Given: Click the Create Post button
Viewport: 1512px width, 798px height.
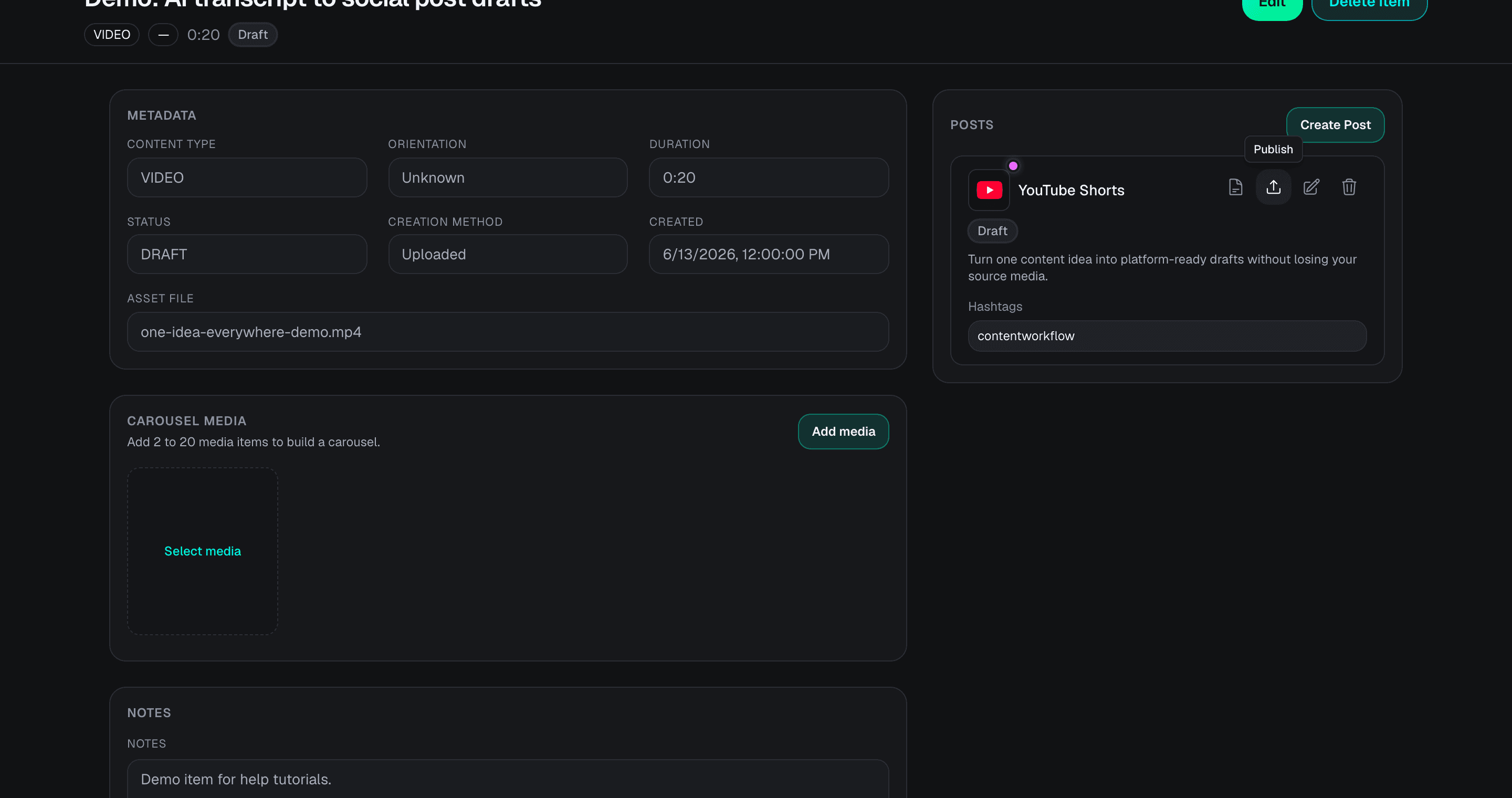Looking at the screenshot, I should pos(1335,125).
